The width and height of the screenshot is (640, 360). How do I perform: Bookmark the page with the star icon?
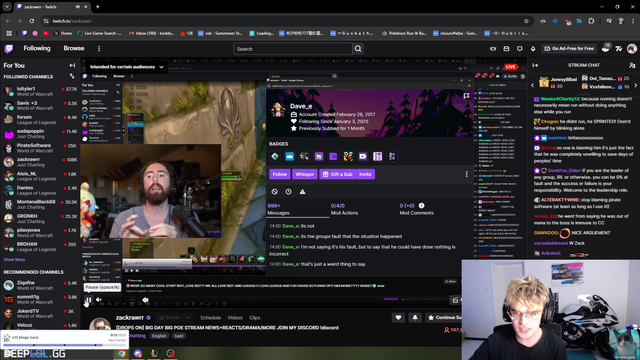point(526,21)
